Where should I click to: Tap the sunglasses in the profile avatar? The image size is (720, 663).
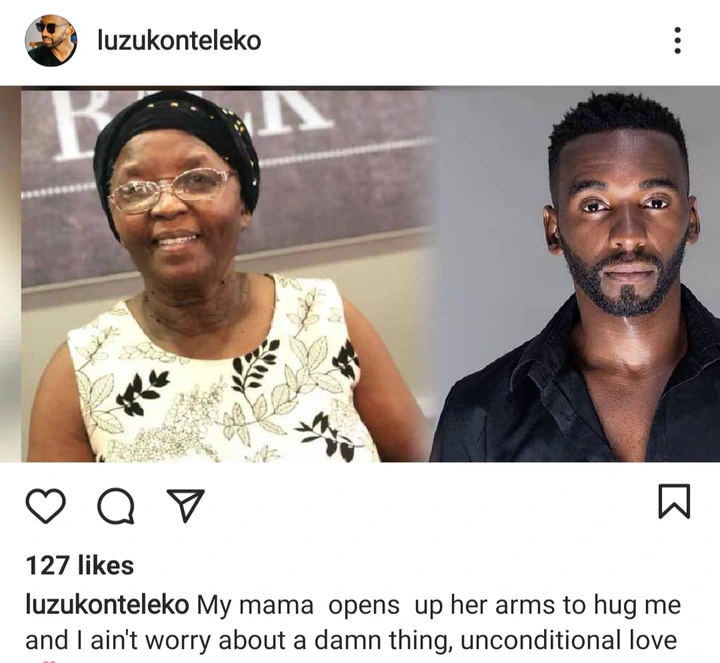[x=47, y=28]
